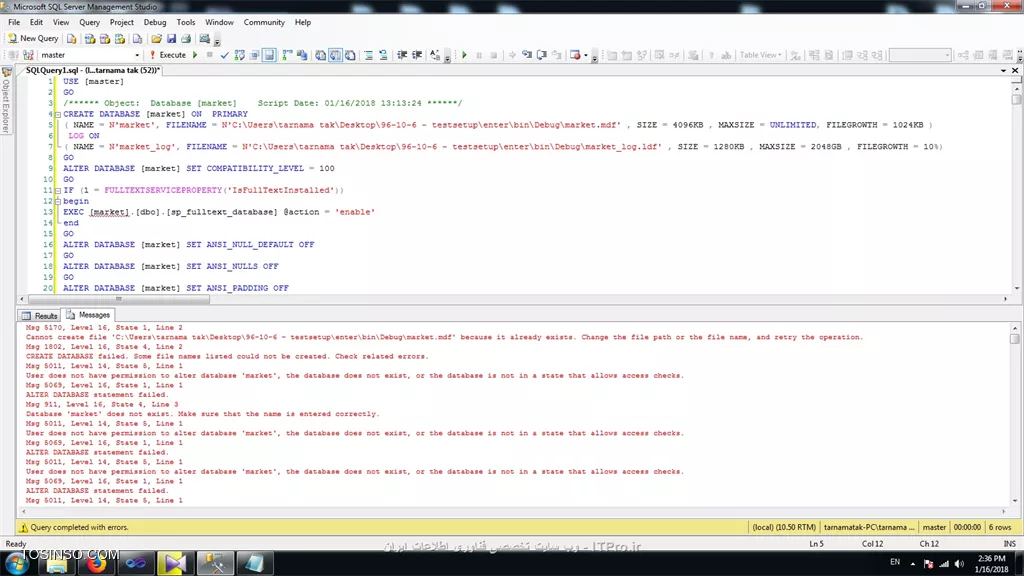Click the debug Continue arrow
Screen dimensions: 1024x576
coord(464,56)
